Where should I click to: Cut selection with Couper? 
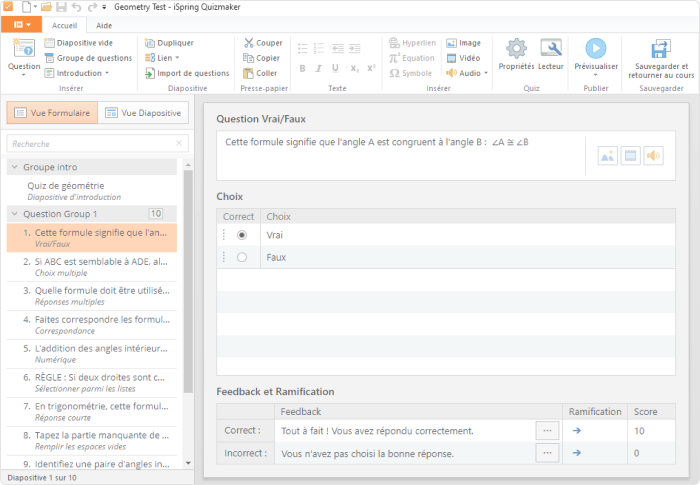263,43
